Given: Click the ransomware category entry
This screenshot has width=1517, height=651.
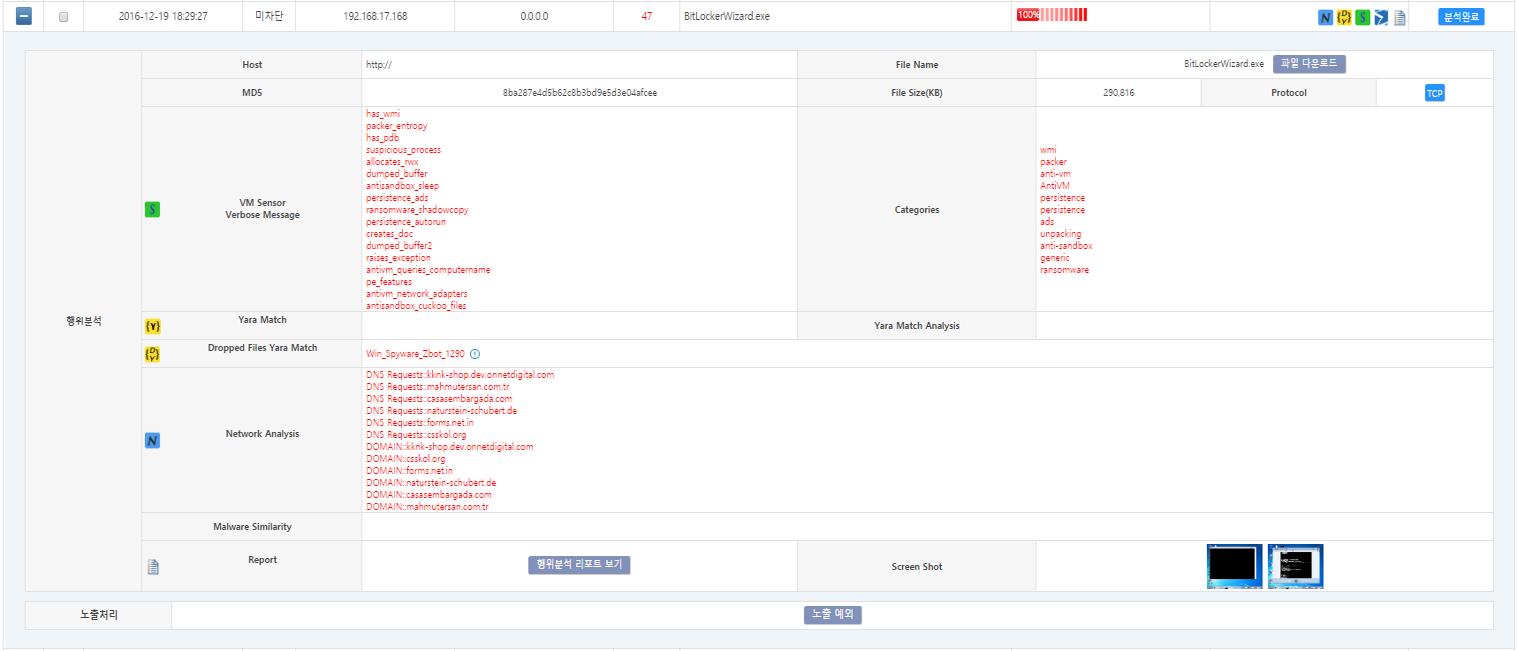Looking at the screenshot, I should tap(1064, 270).
